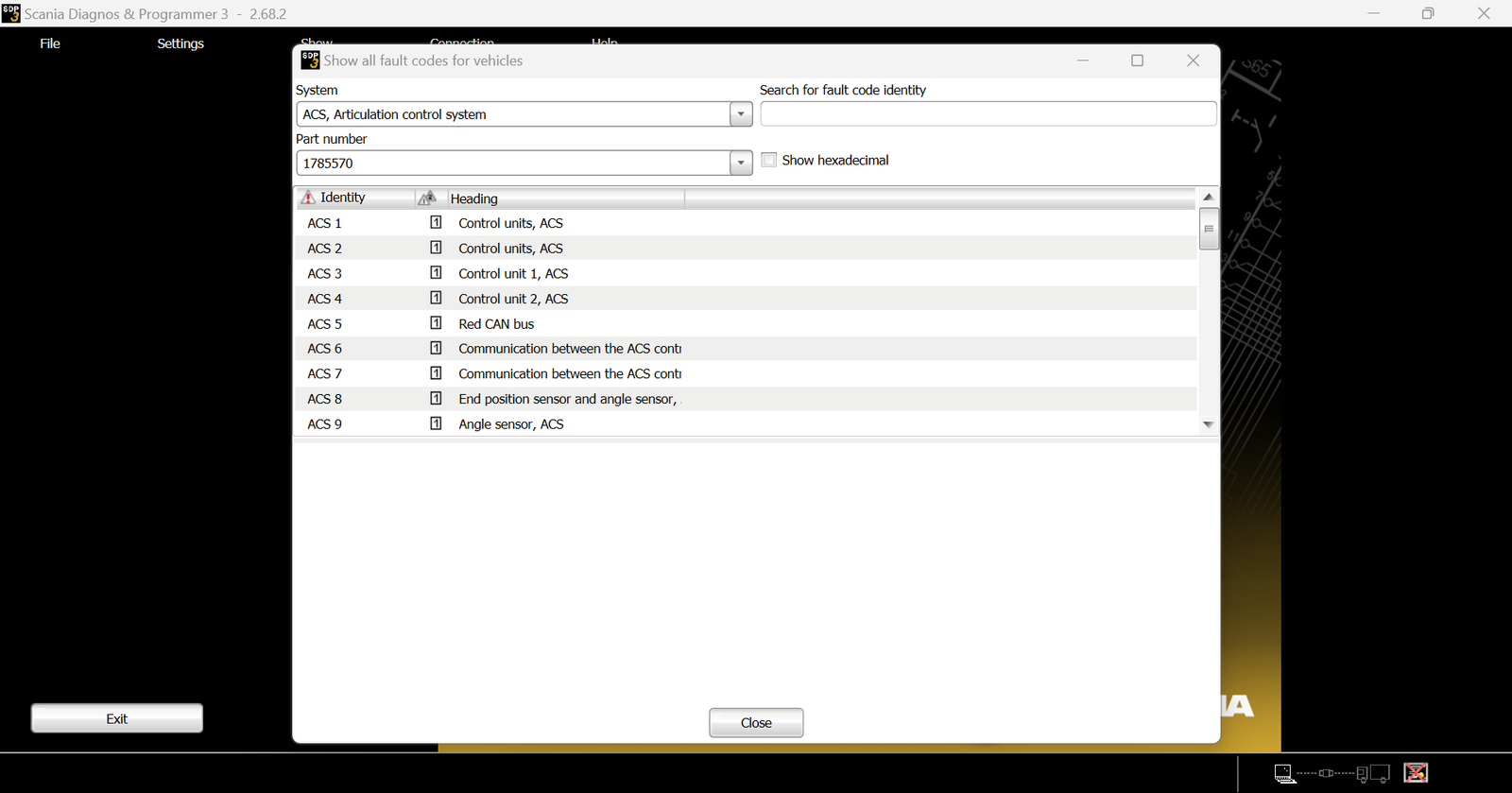This screenshot has height=793, width=1512.
Task: Click the numbered box icon in the ACS 4 row
Action: point(436,298)
